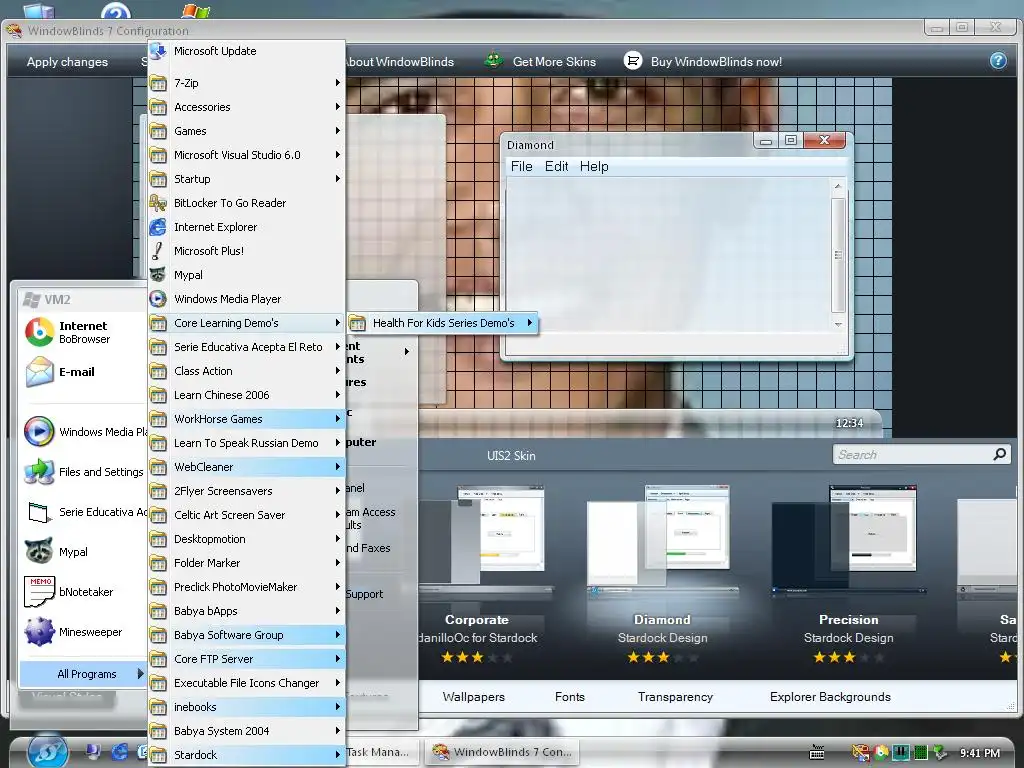
Task: Open BitLocker To Go Reader entry
Action: (246, 203)
